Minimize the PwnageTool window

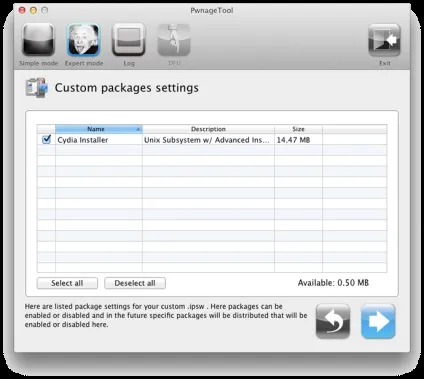(33, 10)
